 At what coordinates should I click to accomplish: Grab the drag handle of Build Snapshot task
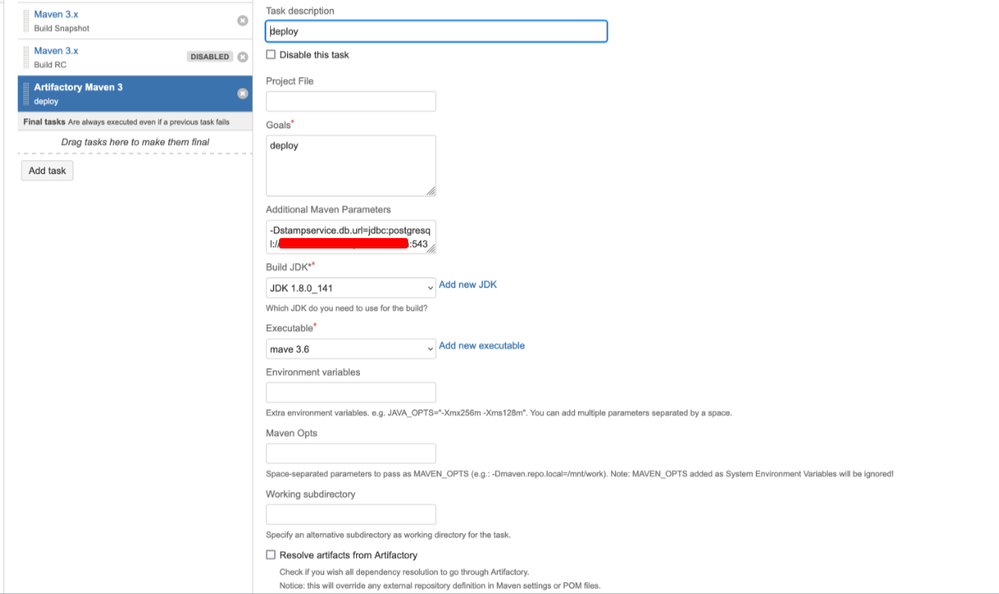(26, 20)
